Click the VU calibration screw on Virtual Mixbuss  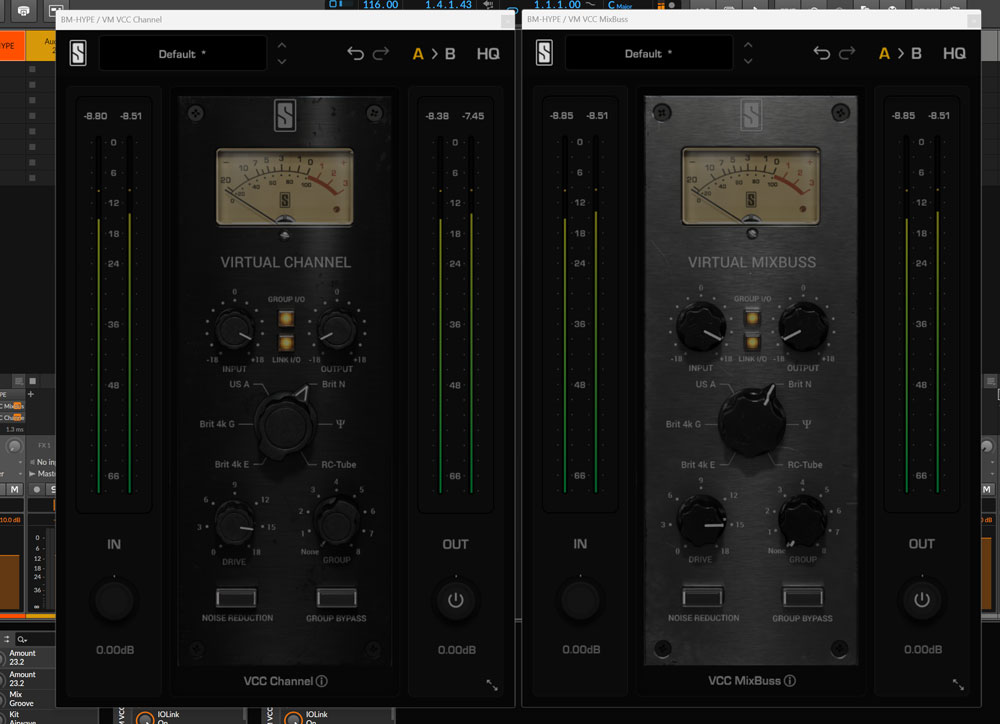click(x=752, y=234)
